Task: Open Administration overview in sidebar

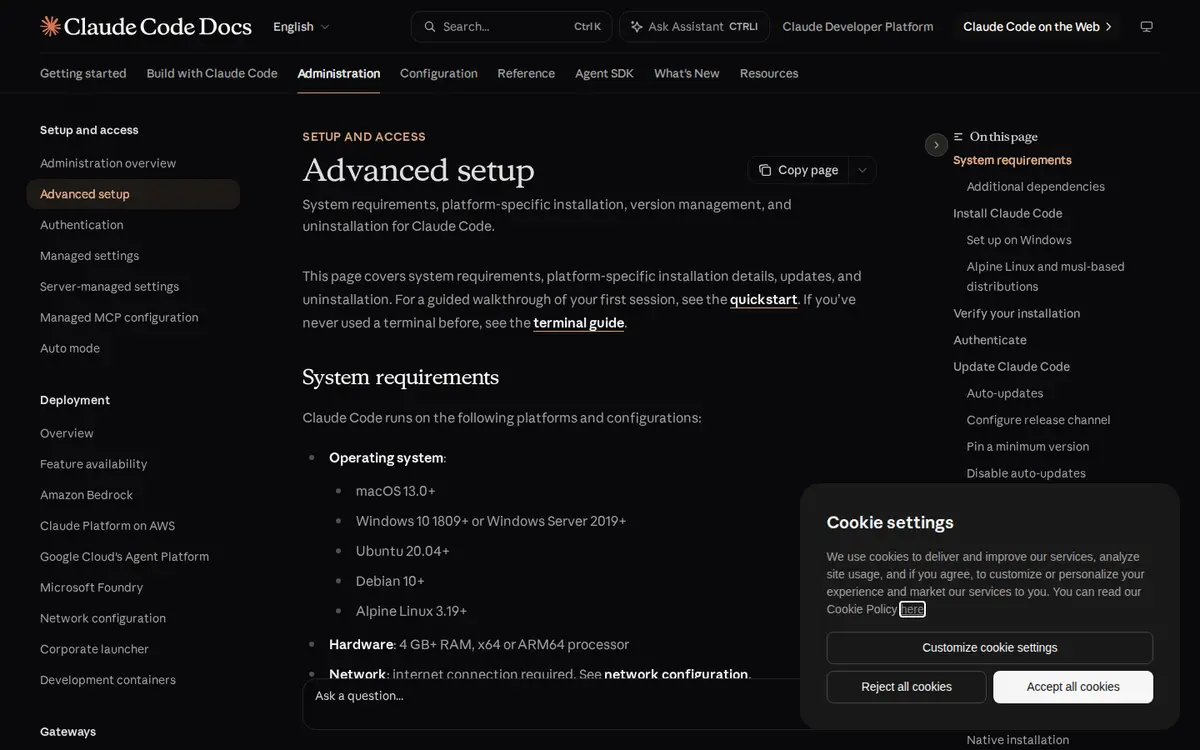Action: (x=108, y=163)
